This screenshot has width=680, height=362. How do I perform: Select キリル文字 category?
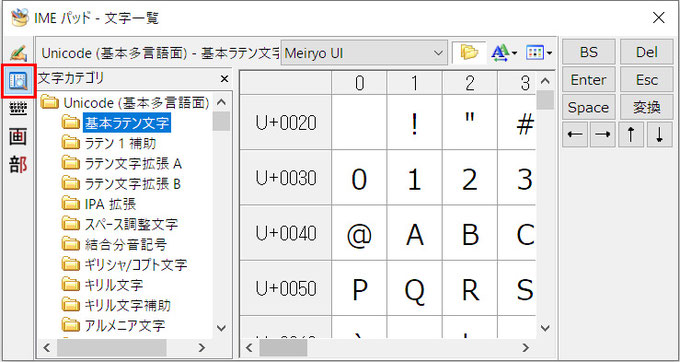[x=114, y=285]
